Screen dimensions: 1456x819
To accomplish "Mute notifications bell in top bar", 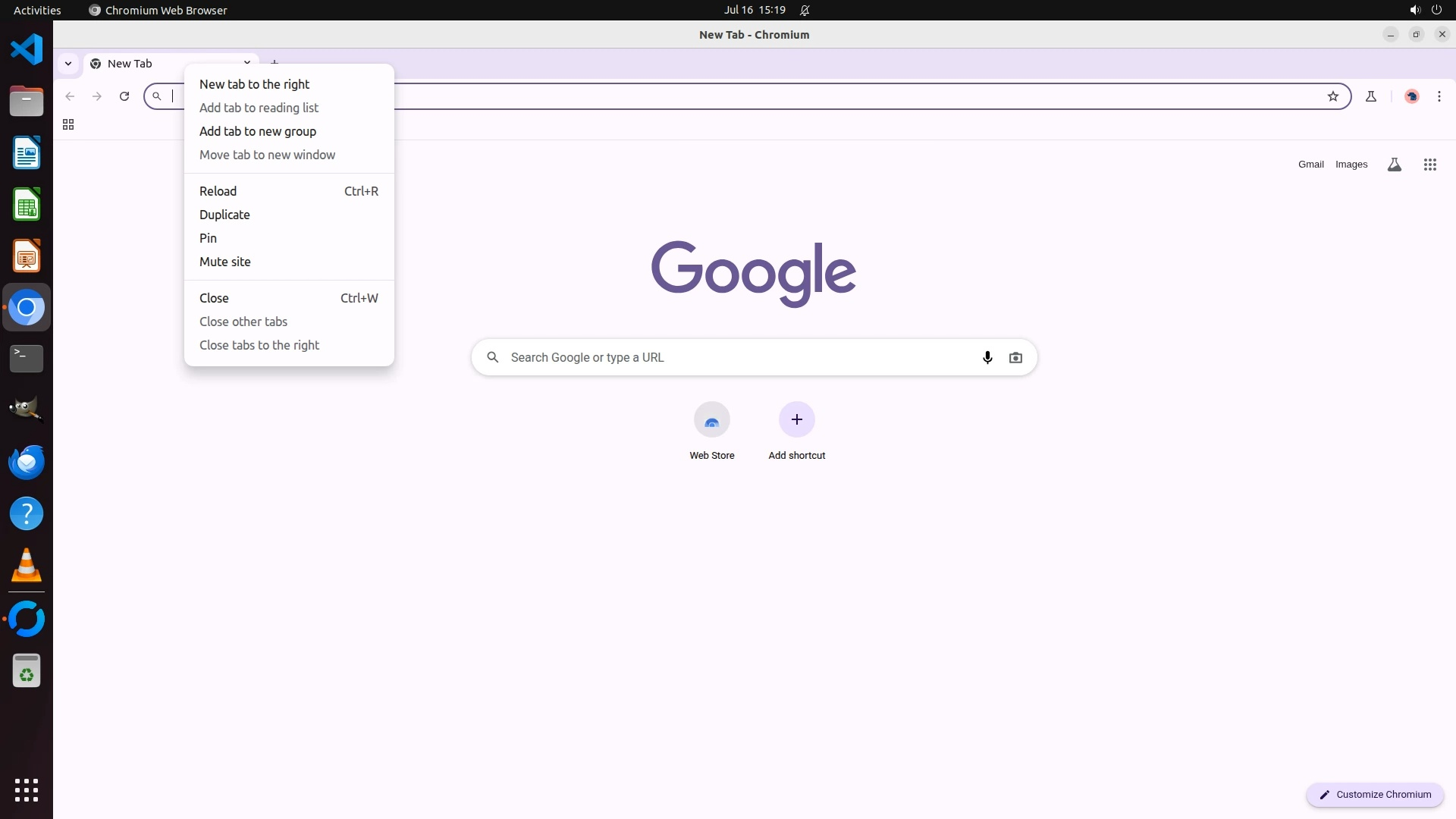I will (805, 11).
